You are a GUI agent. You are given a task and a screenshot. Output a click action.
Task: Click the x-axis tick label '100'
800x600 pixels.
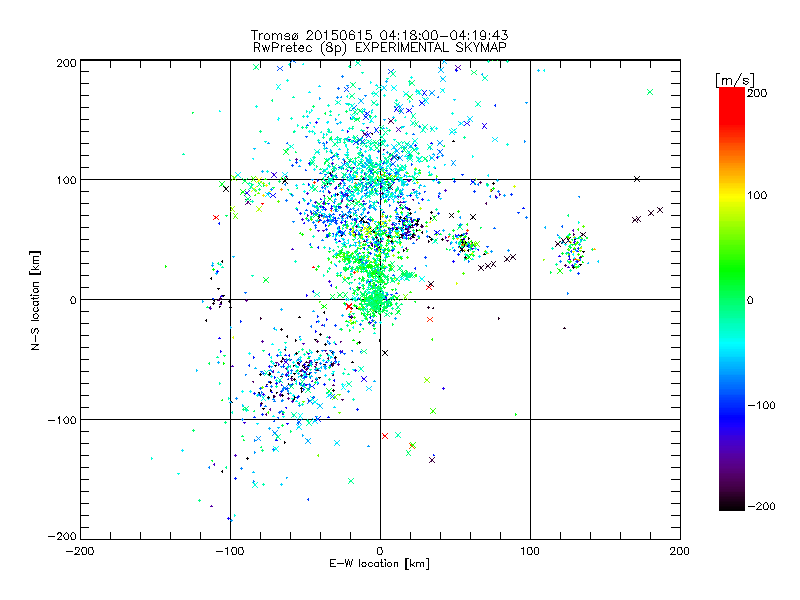click(x=530, y=551)
